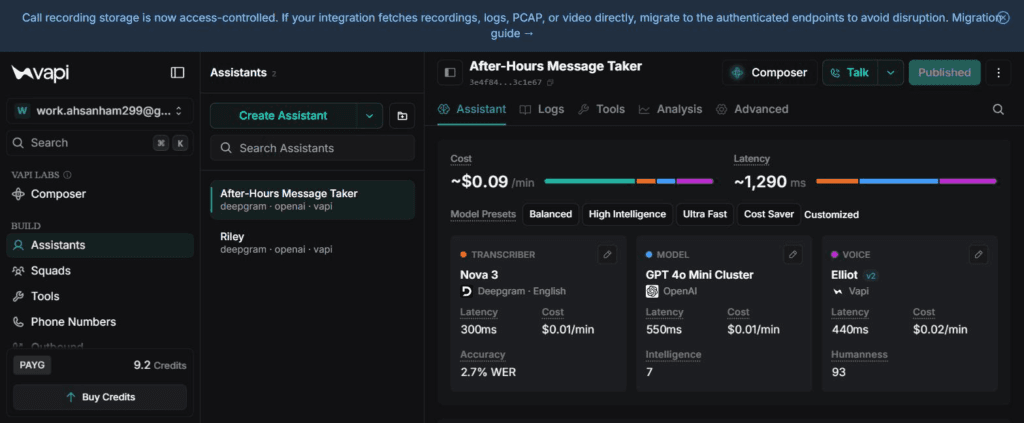Click the Create Assistant button
1024x423 pixels.
coord(283,116)
